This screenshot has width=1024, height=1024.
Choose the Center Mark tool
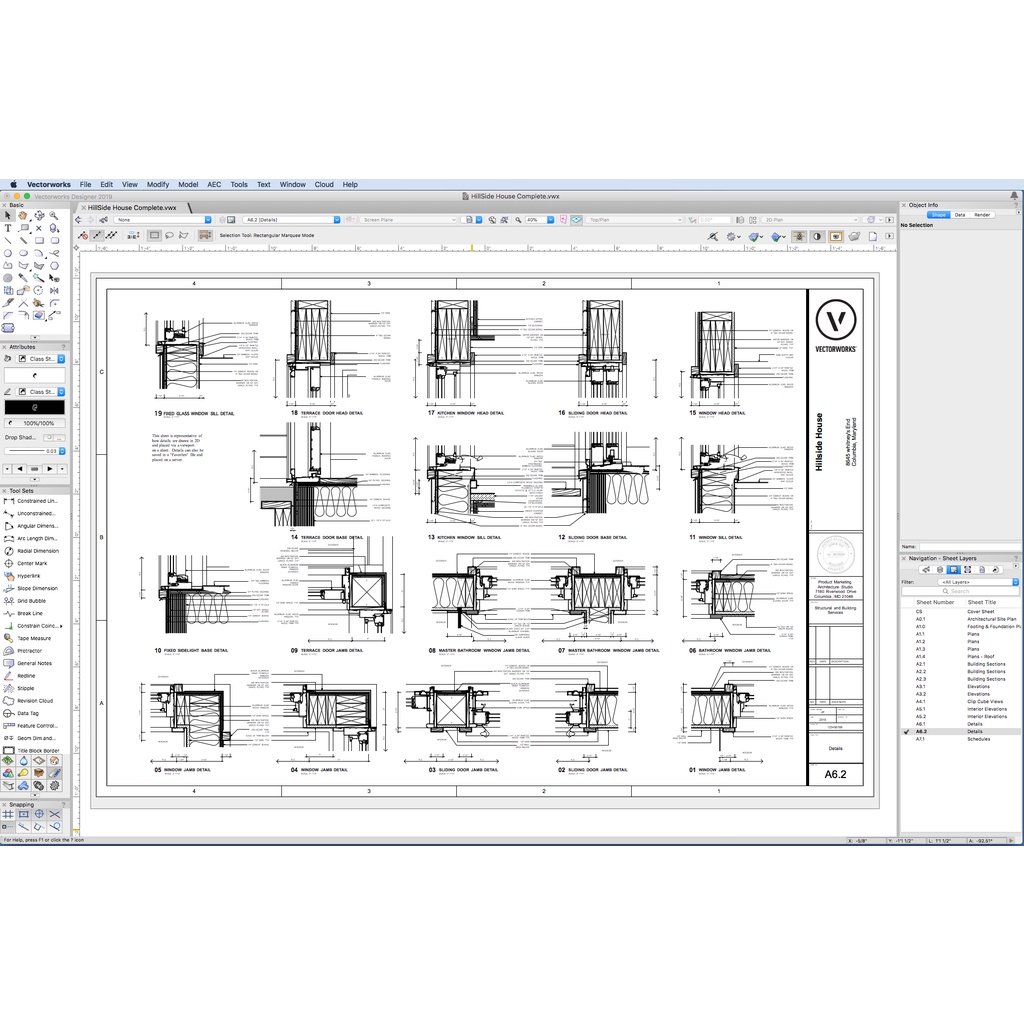tap(31, 563)
